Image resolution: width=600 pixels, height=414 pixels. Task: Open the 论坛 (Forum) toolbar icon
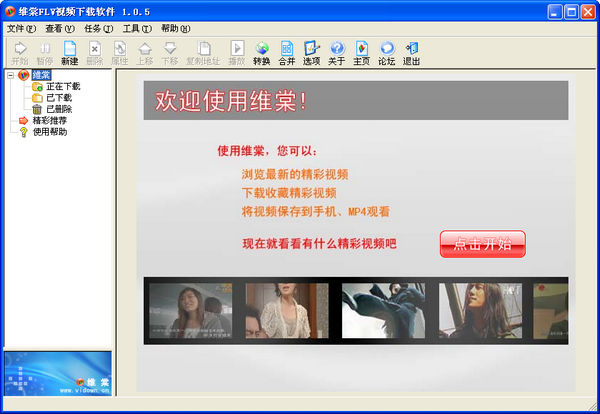click(386, 53)
